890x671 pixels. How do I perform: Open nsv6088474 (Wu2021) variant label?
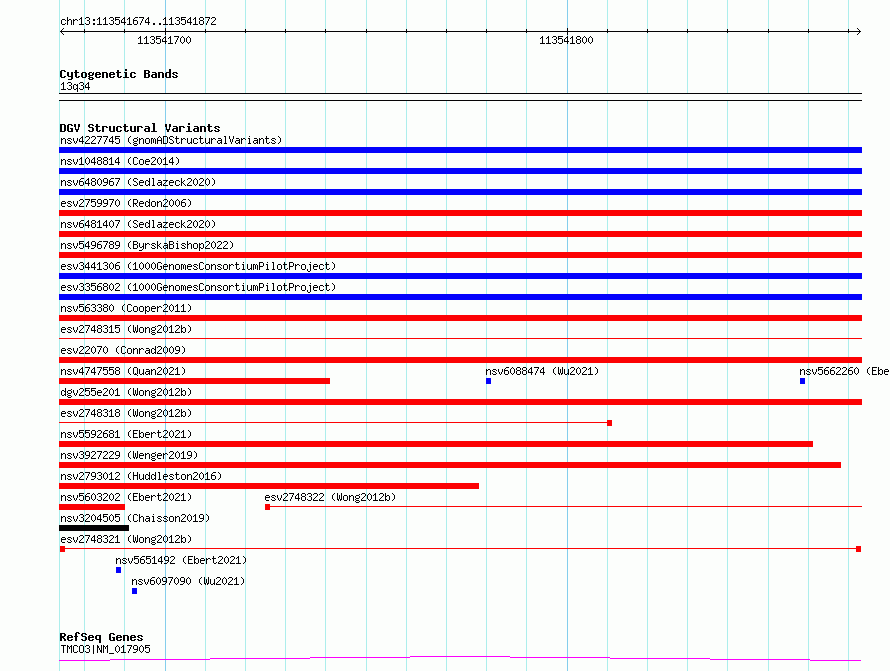(542, 371)
